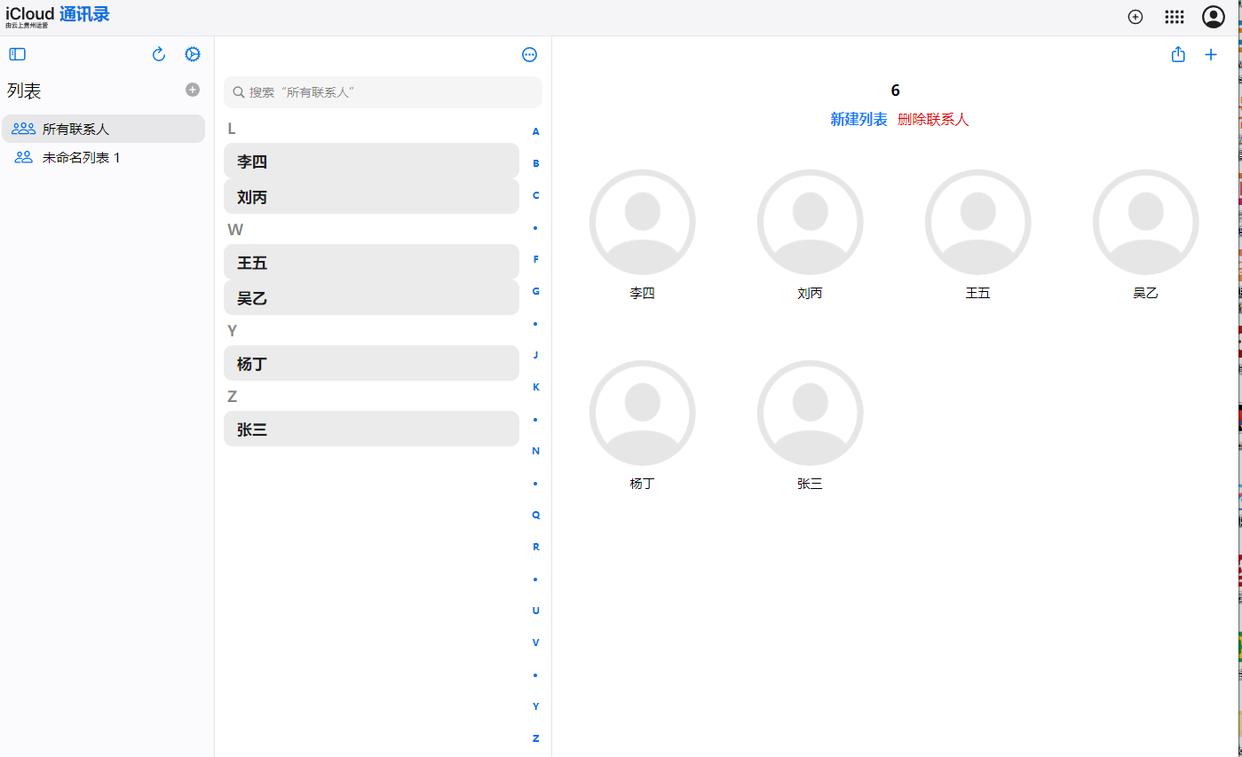Click the 张三 avatar thumbnail
This screenshot has width=1242, height=757.
point(809,413)
